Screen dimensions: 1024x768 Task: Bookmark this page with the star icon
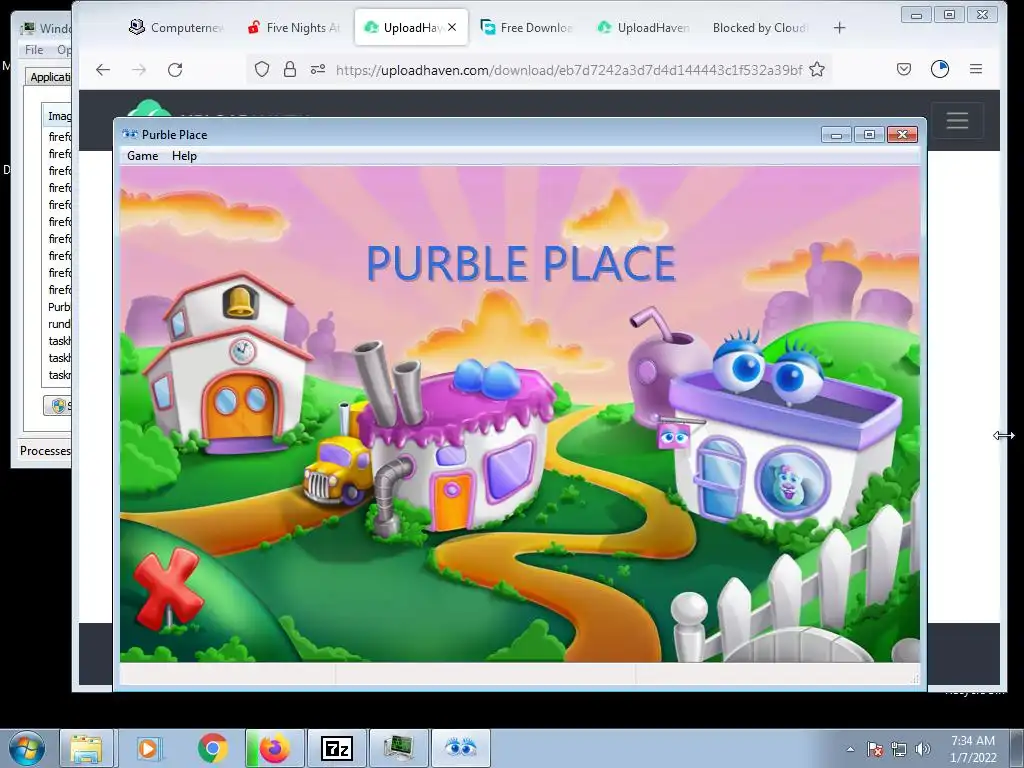817,69
